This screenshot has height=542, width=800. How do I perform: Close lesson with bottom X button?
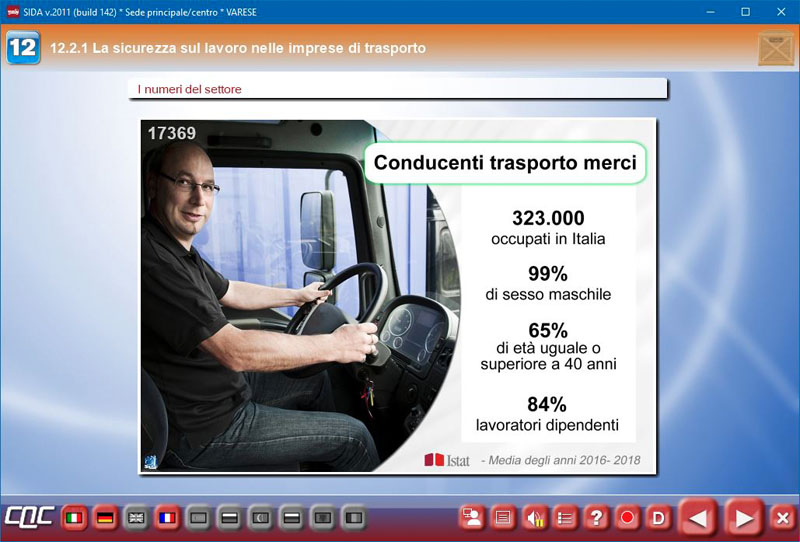coord(782,518)
